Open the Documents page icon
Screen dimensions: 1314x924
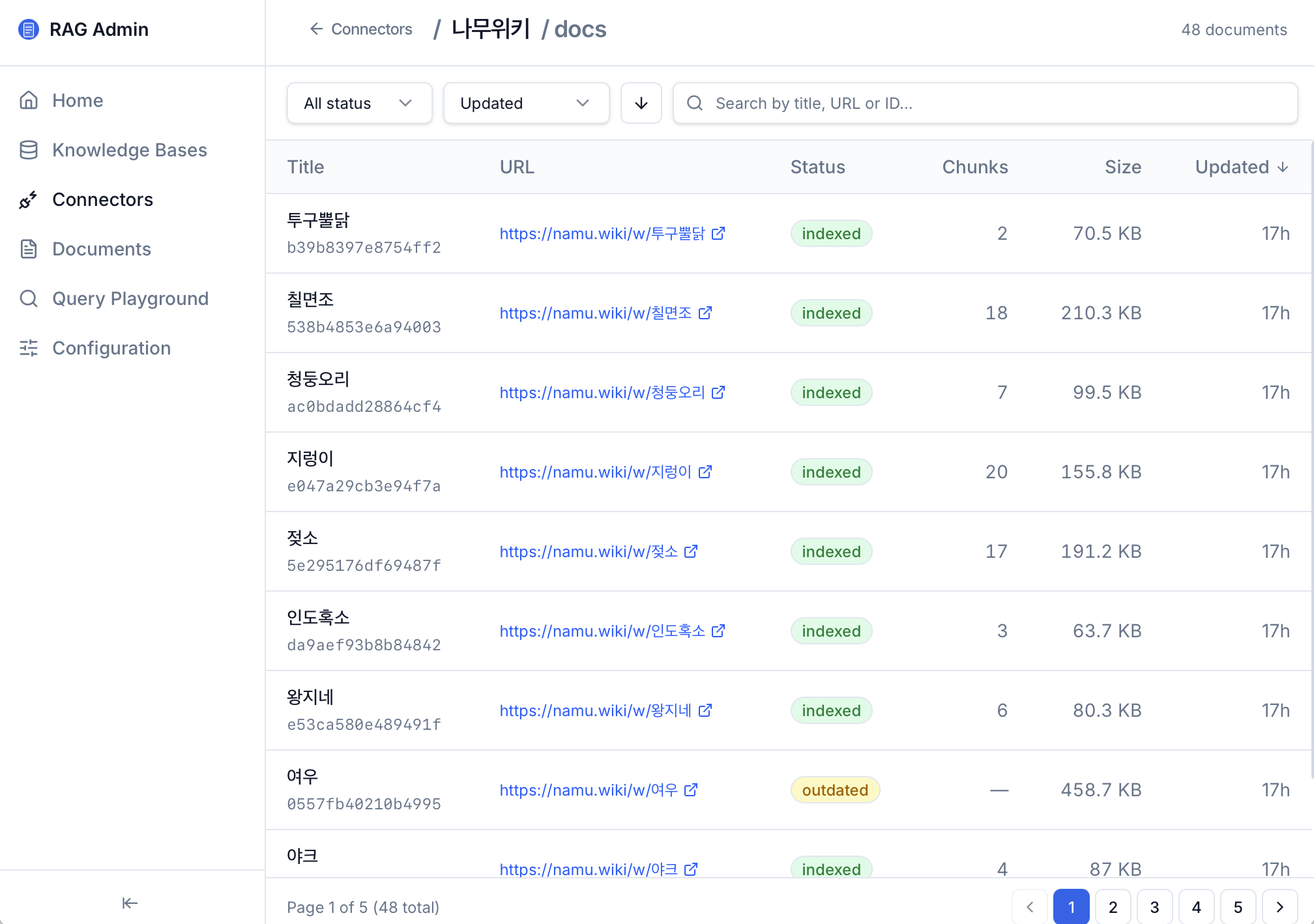point(29,249)
